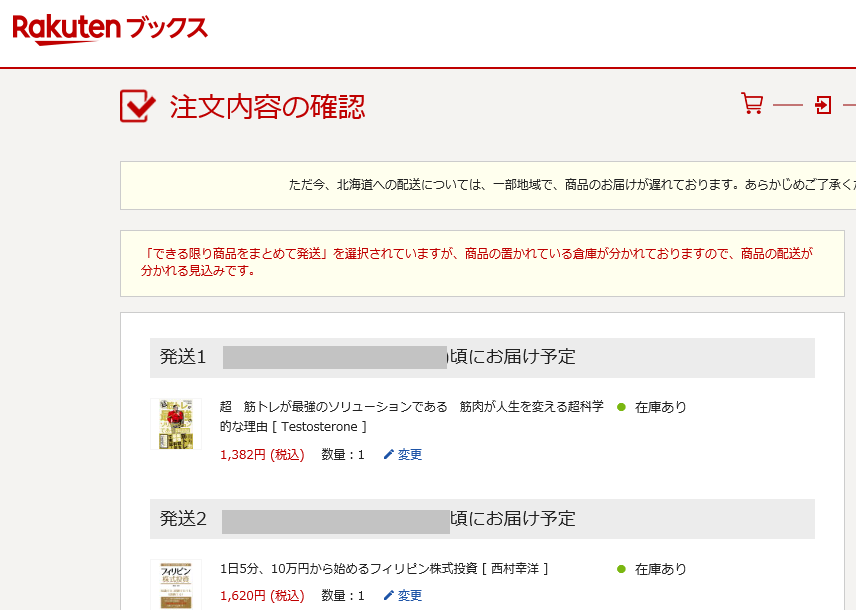Click 在庫あり status for the 西村幸洋 book
Viewport: 856px width, 610px height.
[x=661, y=569]
